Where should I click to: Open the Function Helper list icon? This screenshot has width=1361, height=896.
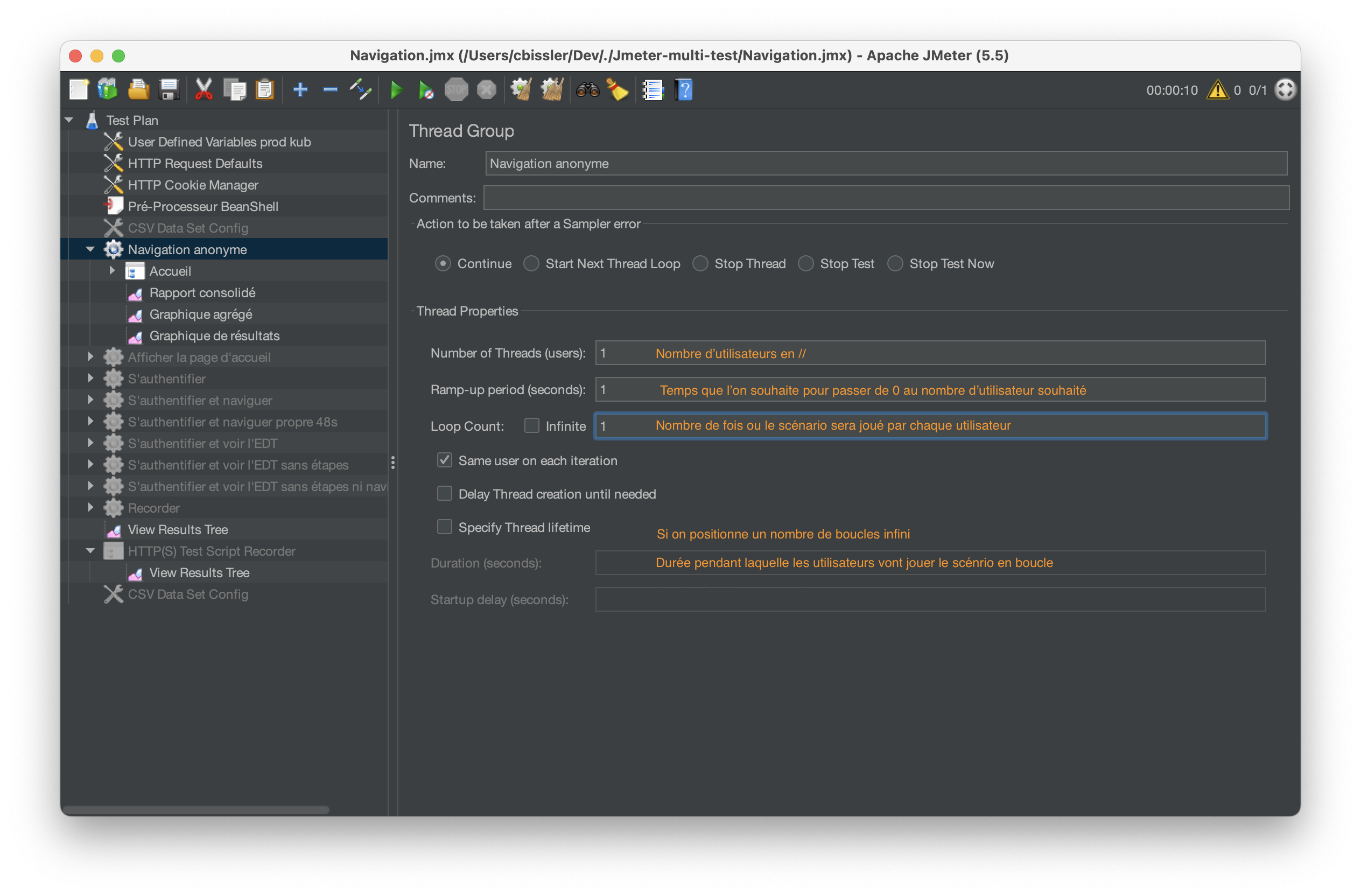point(653,90)
